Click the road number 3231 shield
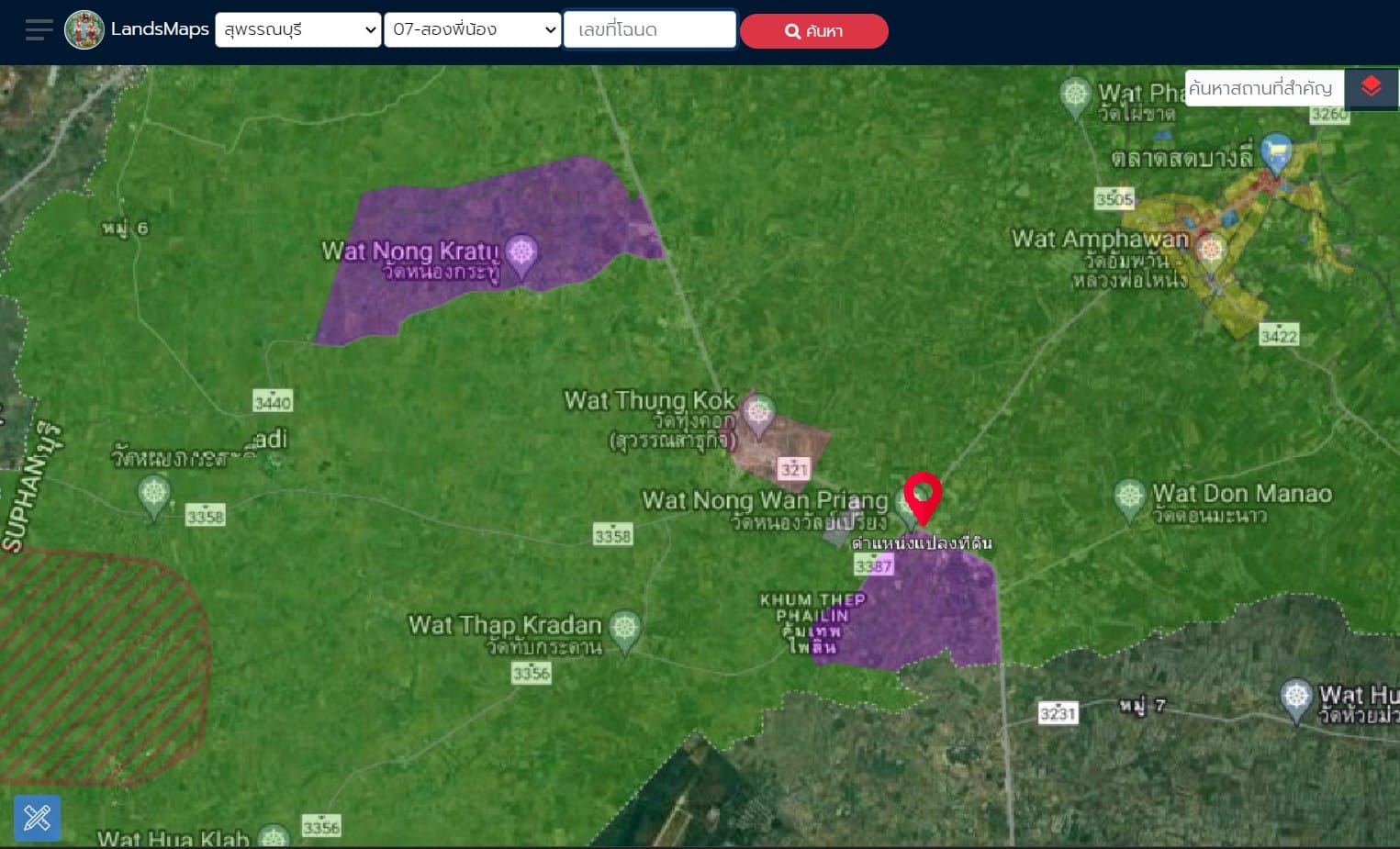 click(1058, 713)
